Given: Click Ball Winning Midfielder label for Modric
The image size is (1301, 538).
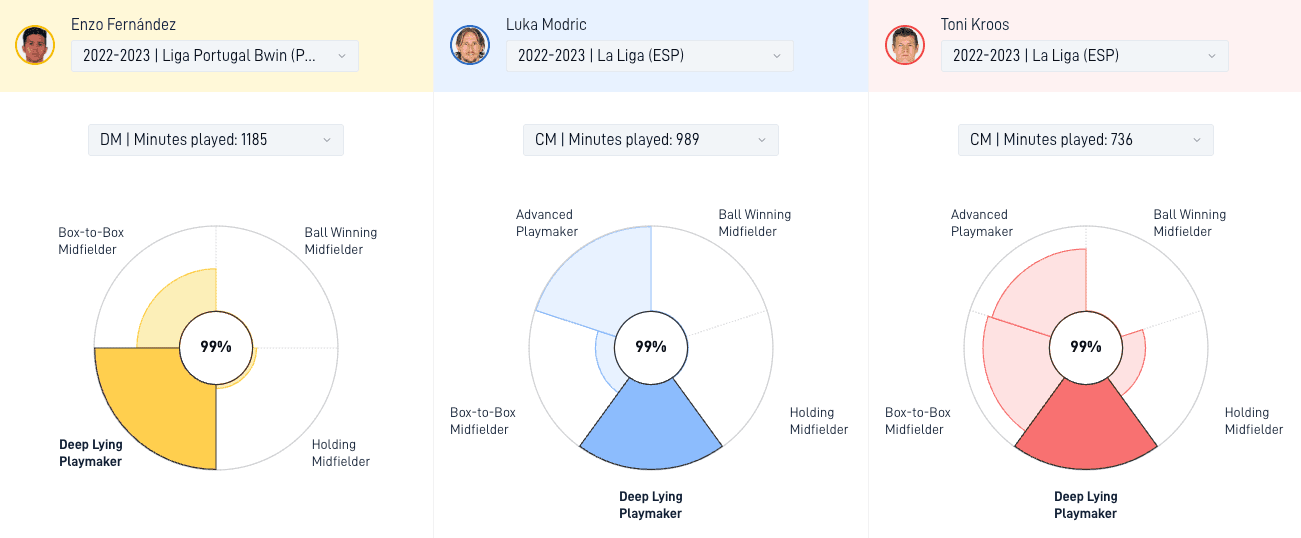Looking at the screenshot, I should 754,223.
